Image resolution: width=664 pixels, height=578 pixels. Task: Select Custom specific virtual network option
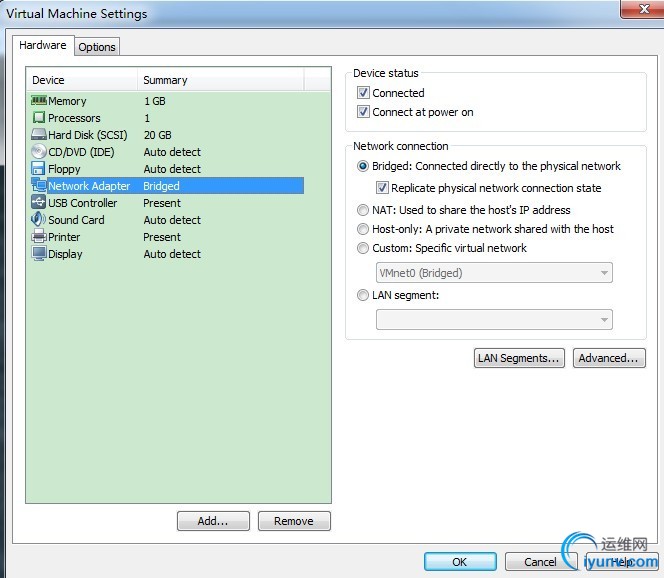(x=362, y=248)
